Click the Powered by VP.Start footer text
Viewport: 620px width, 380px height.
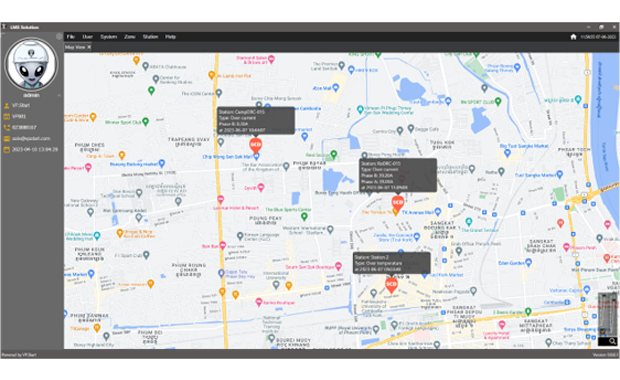point(19,355)
